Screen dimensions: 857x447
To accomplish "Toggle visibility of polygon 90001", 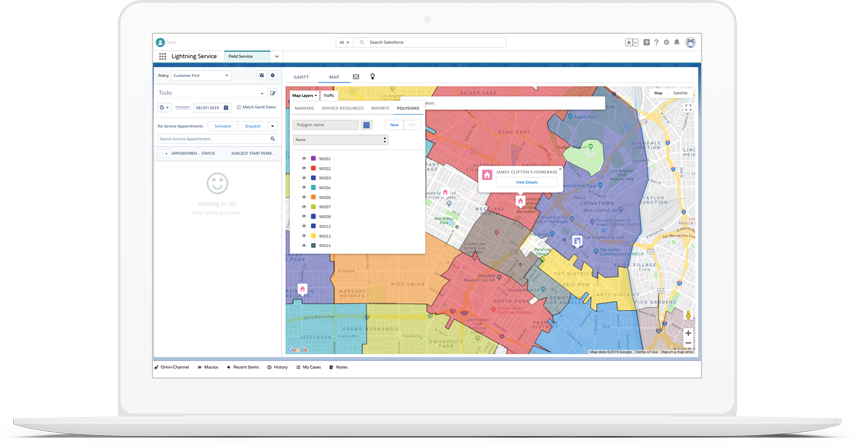I will (304, 158).
